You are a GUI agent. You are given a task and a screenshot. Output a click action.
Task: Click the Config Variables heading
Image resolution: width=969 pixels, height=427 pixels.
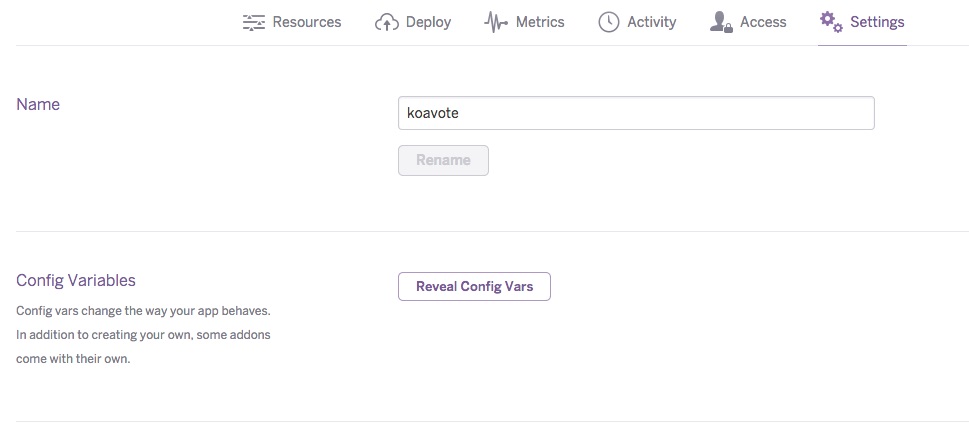(x=75, y=281)
